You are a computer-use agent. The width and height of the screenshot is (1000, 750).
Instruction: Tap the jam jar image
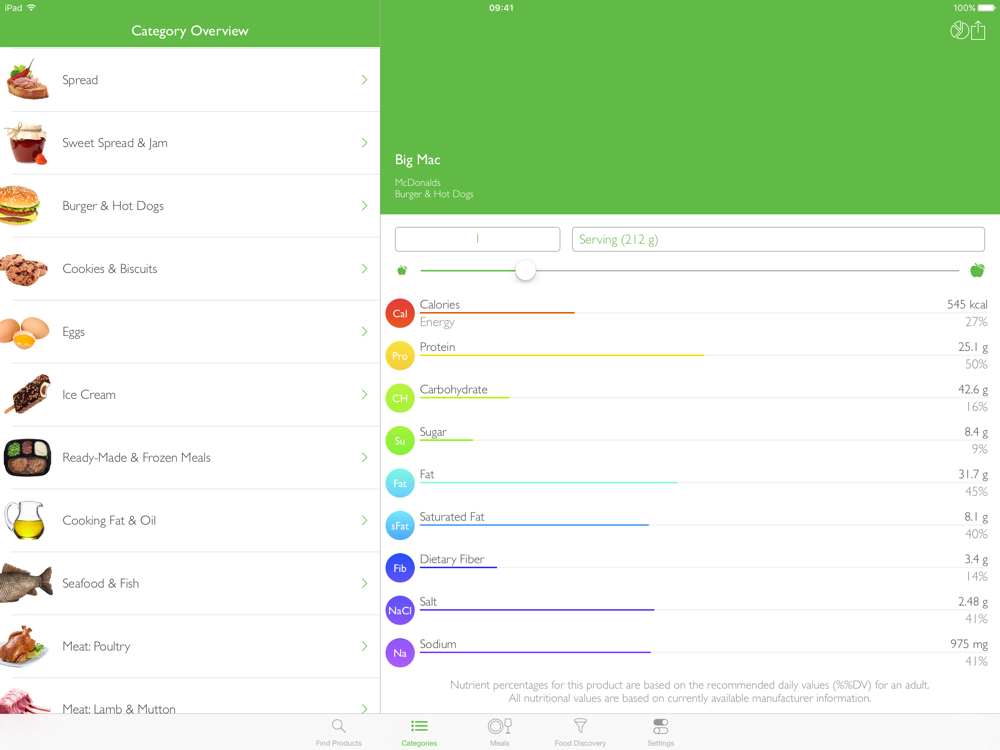(x=26, y=143)
